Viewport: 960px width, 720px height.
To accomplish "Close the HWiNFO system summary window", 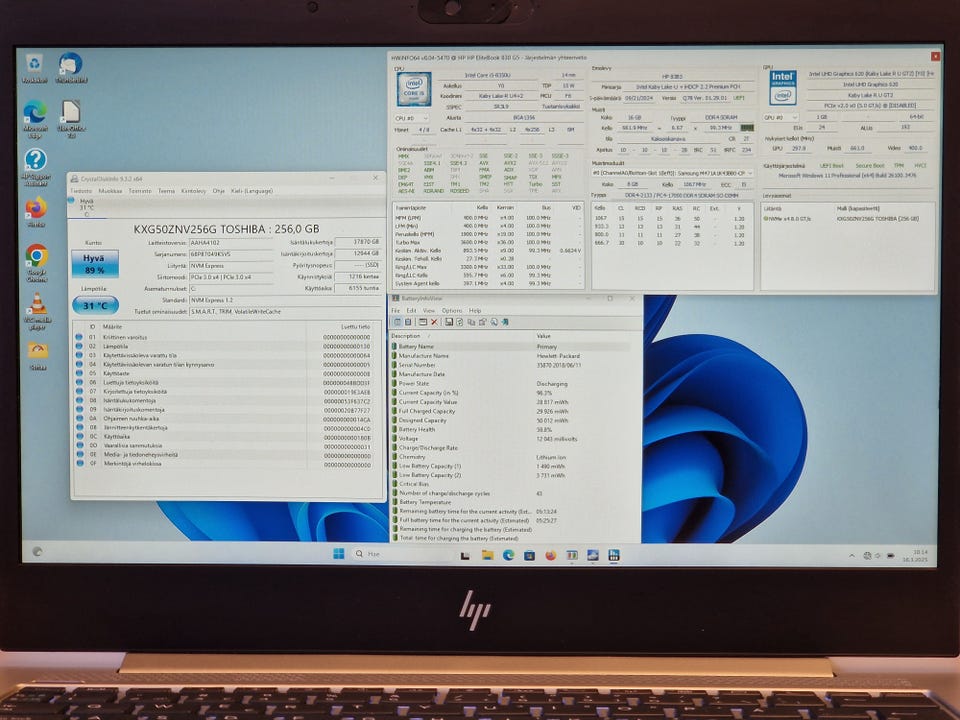I will pyautogui.click(x=935, y=56).
